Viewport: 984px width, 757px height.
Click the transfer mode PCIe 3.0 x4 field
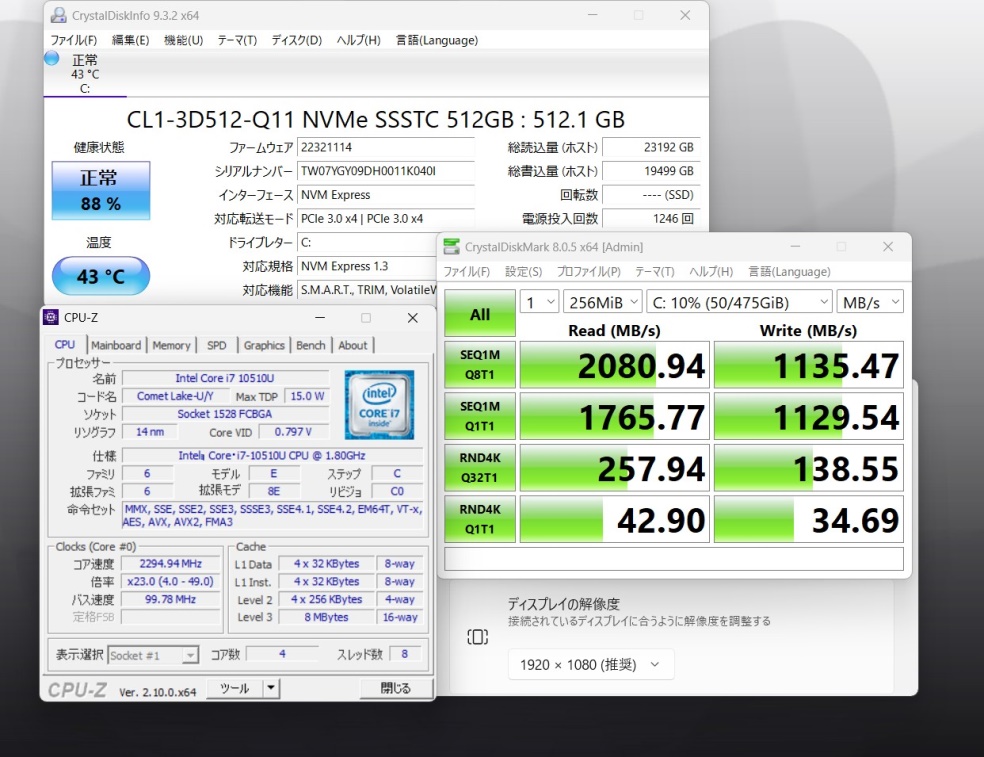pos(386,218)
